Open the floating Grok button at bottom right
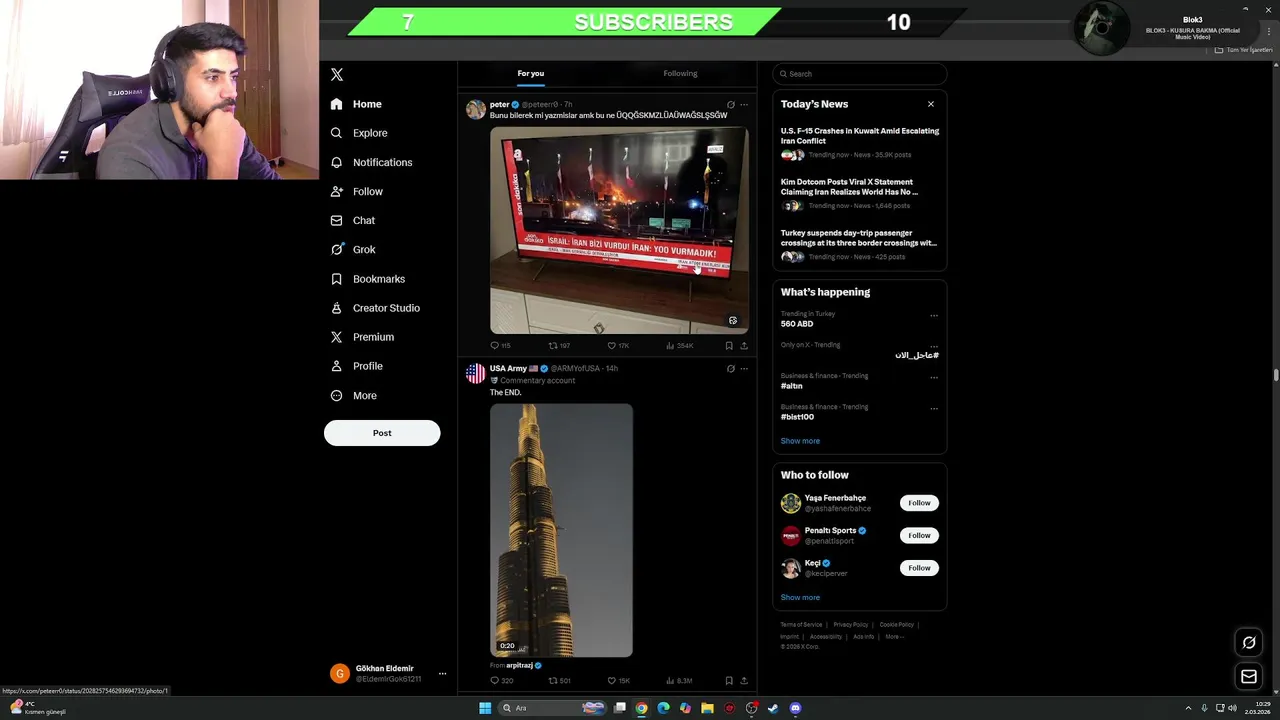 point(1249,642)
